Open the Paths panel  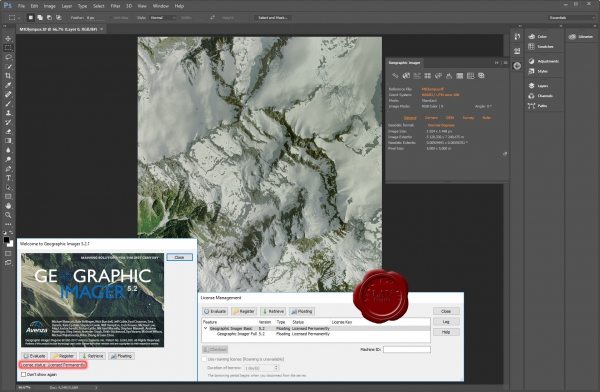click(x=538, y=106)
